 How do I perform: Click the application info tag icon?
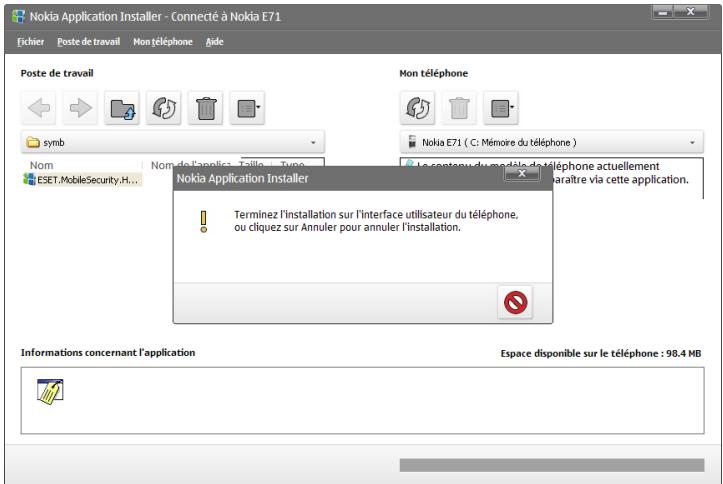[x=50, y=392]
